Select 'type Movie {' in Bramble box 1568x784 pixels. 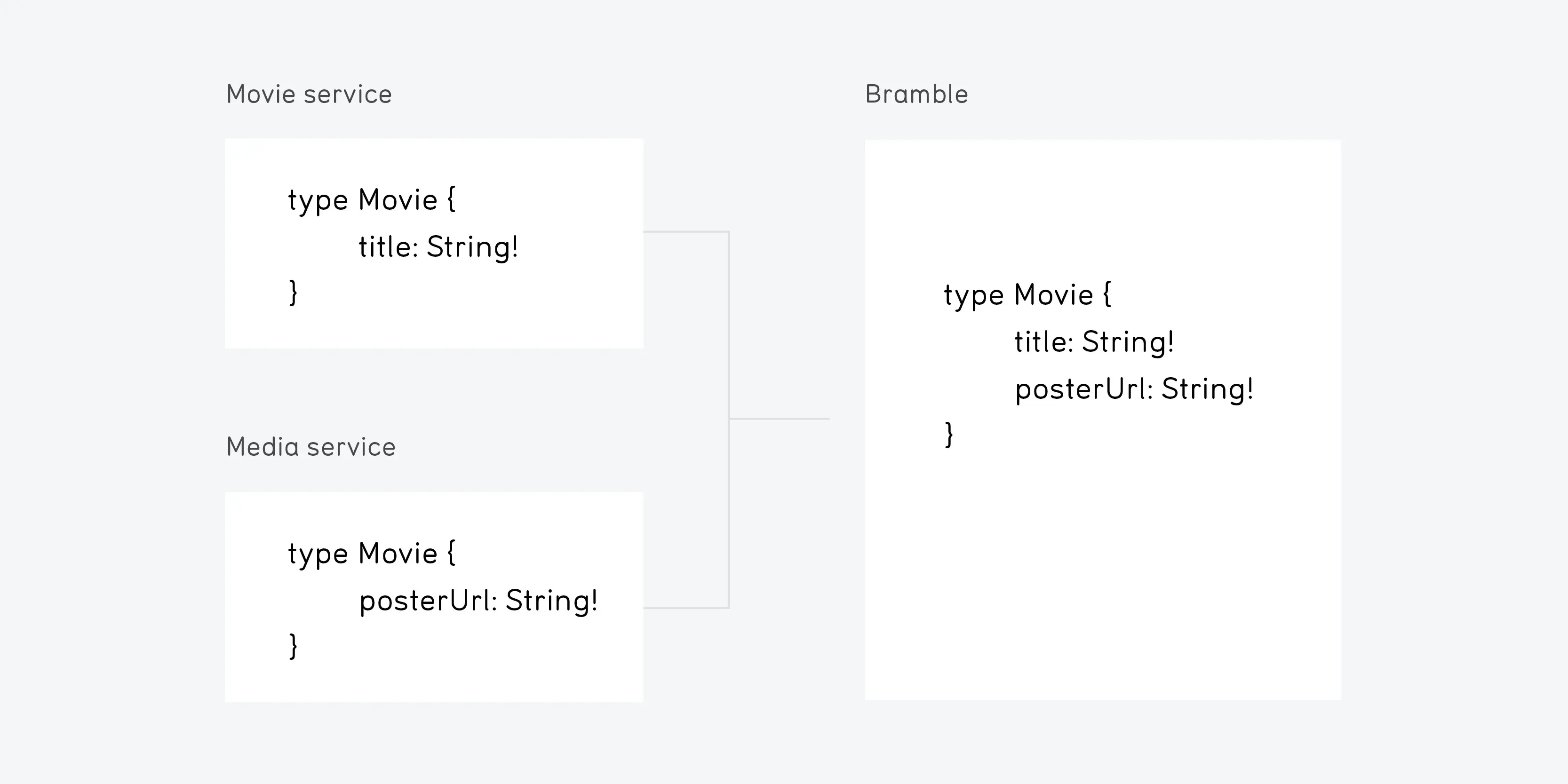[1027, 295]
